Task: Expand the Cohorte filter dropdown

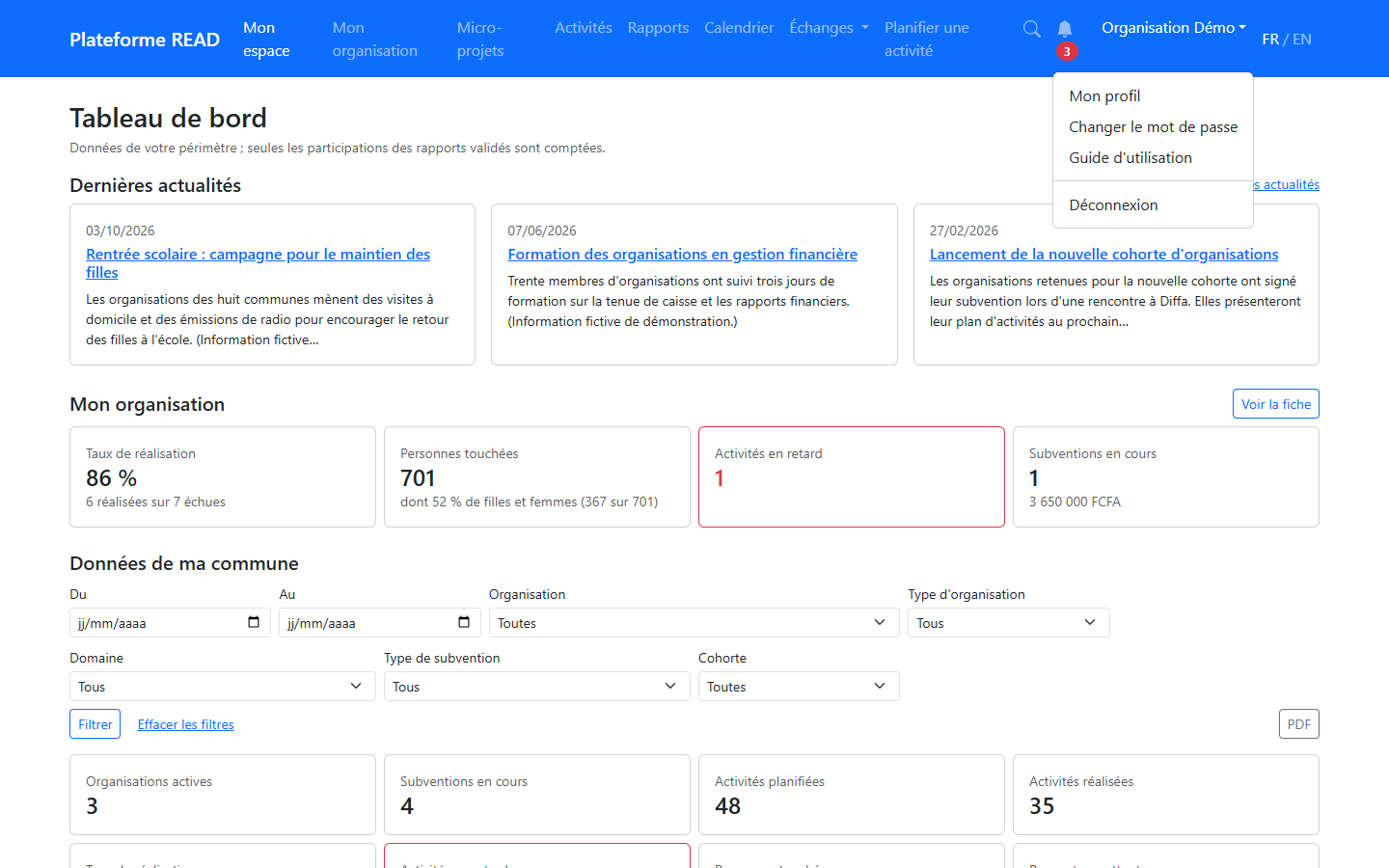Action: (x=799, y=687)
